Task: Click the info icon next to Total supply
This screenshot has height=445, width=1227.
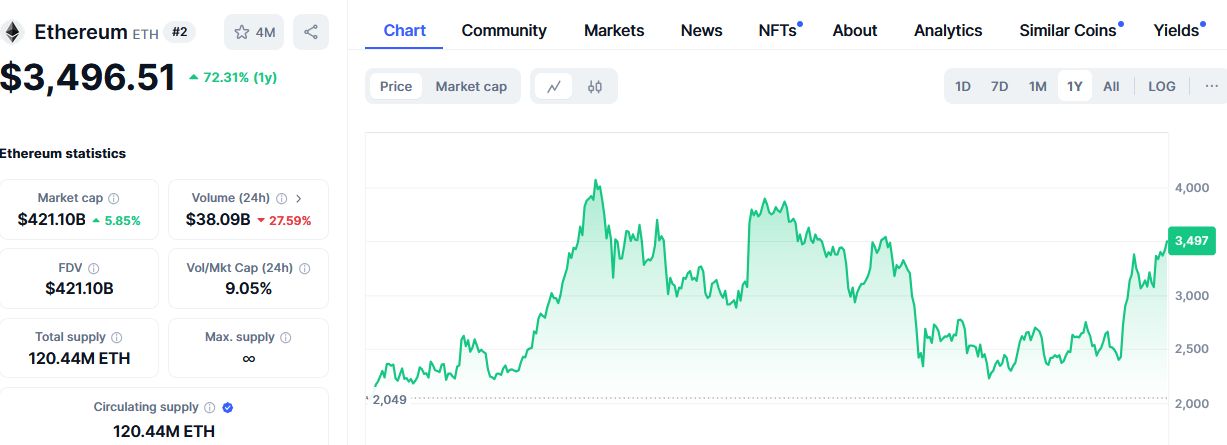Action: point(117,337)
